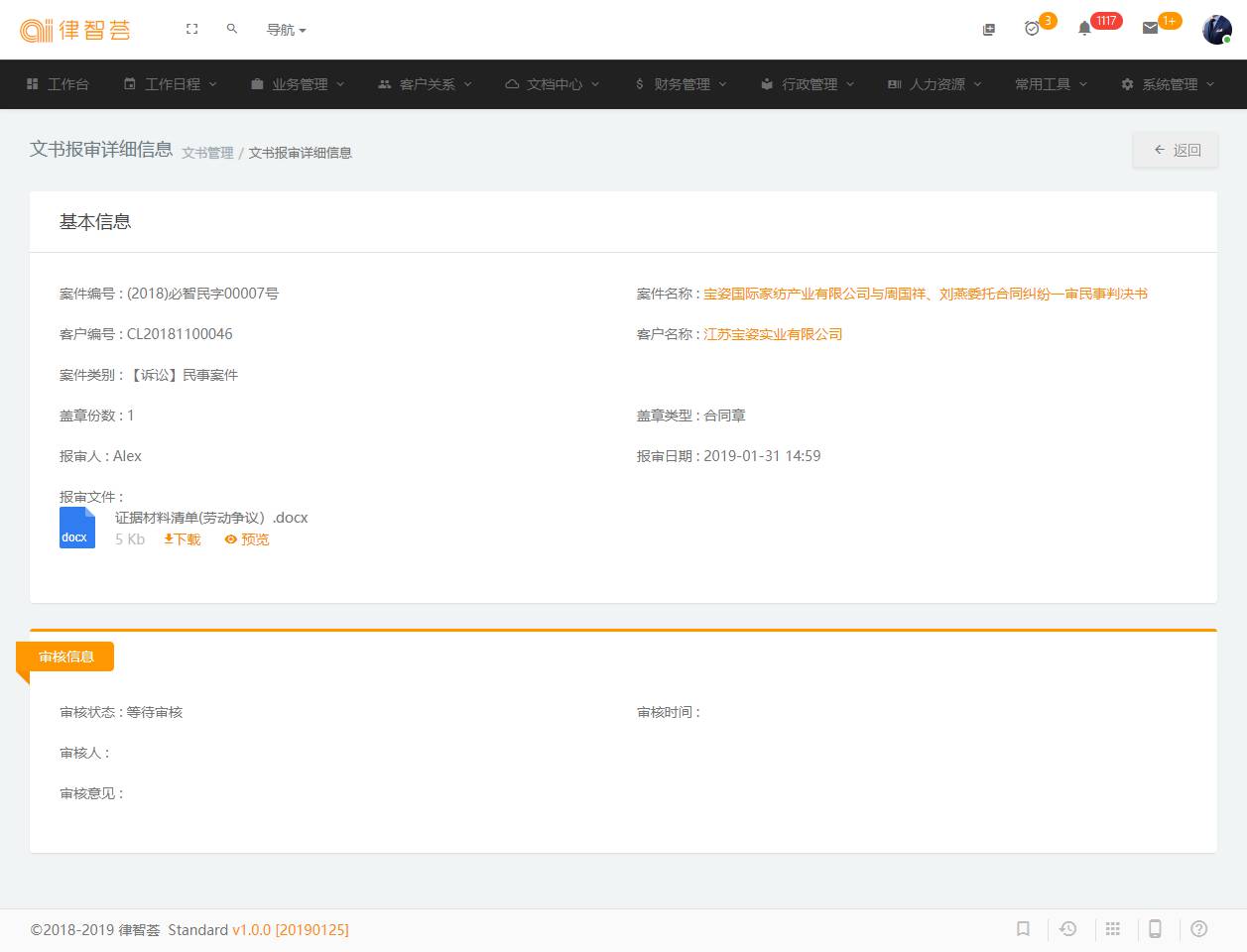This screenshot has width=1247, height=952.
Task: Open history via the clock-arrow footer icon
Action: [x=1067, y=929]
